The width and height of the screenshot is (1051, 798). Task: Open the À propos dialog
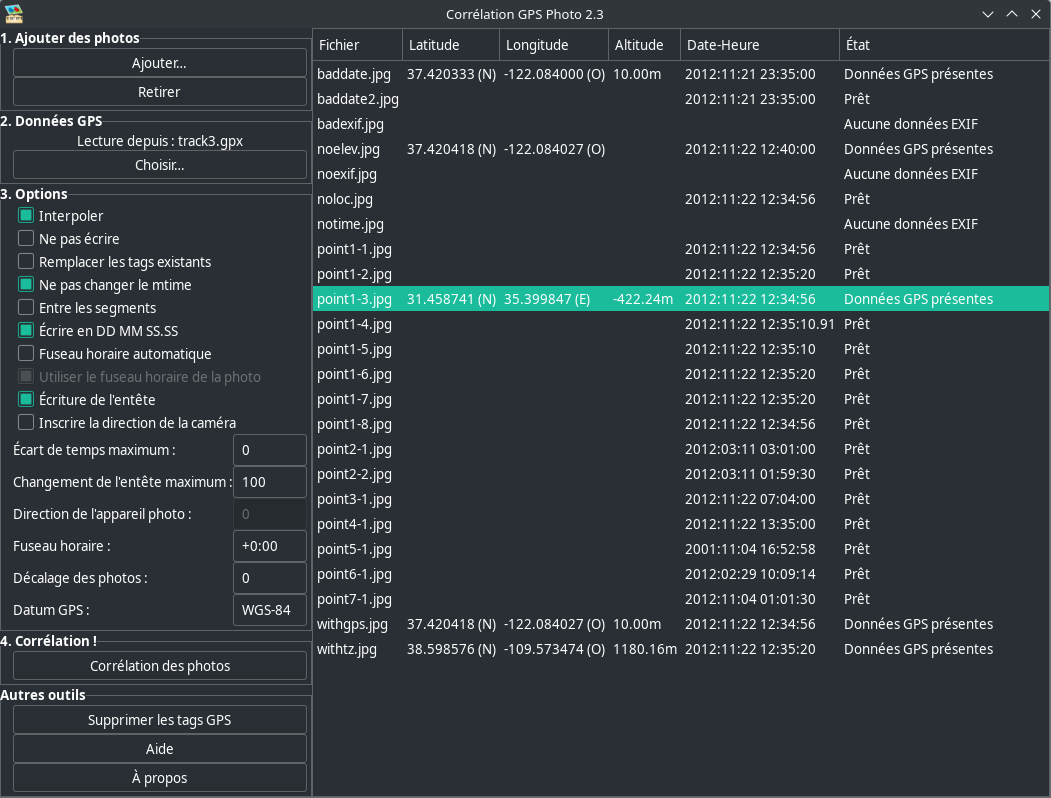[159, 778]
